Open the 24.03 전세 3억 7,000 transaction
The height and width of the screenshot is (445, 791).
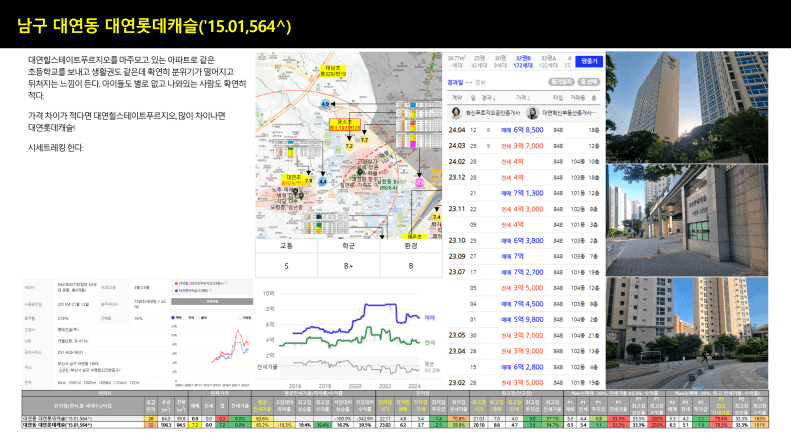click(x=524, y=146)
